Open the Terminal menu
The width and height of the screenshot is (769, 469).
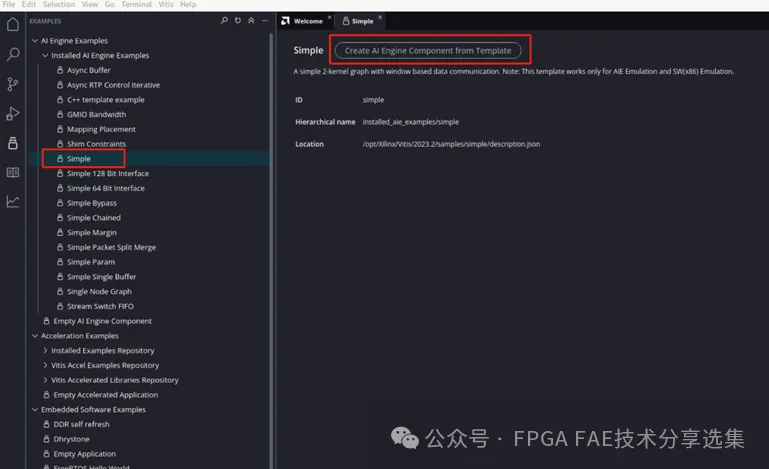(136, 4)
